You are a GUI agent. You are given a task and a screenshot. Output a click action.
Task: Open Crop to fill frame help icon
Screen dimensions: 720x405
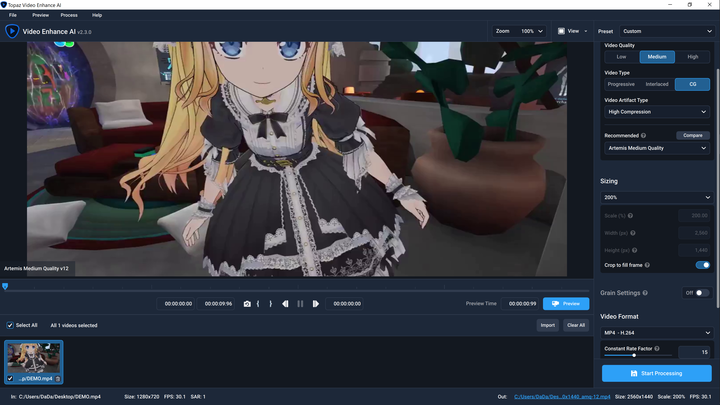(x=647, y=265)
